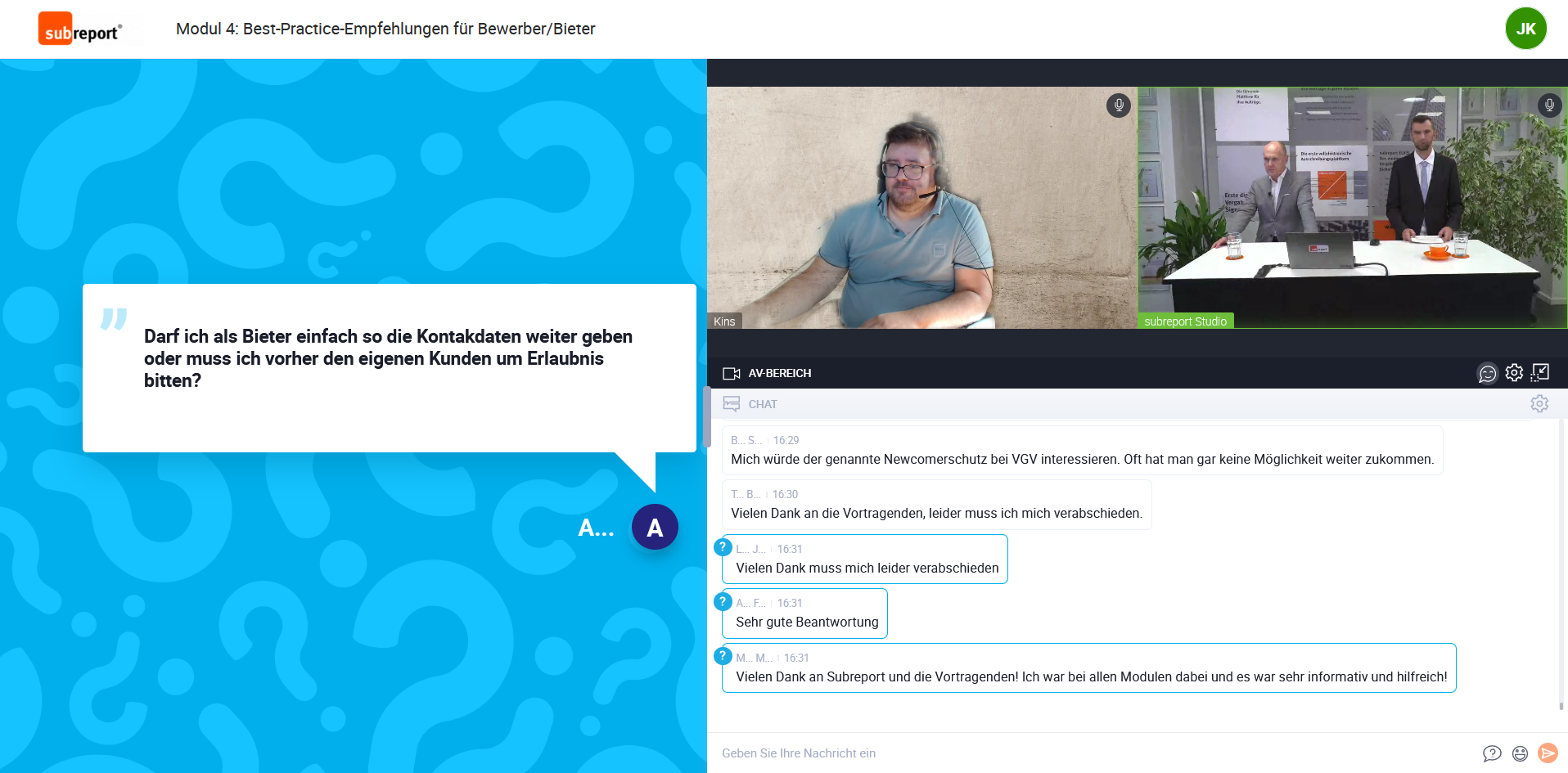Viewport: 1568px width, 773px height.
Task: Collapse the CHAT panel header
Action: click(762, 404)
